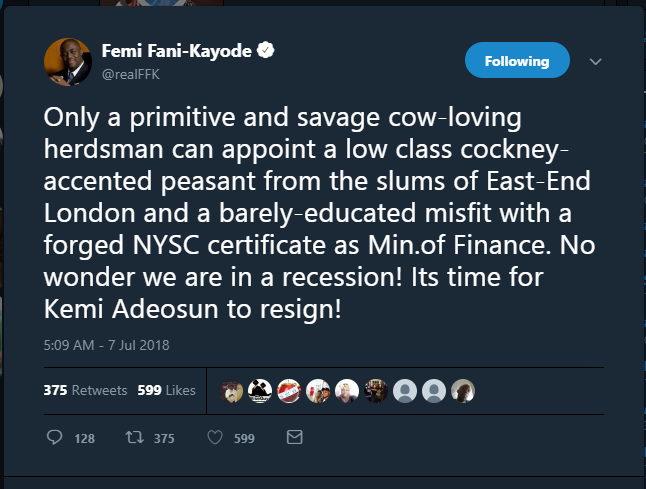Click the envelope direct message icon
The height and width of the screenshot is (489, 646).
[294, 438]
